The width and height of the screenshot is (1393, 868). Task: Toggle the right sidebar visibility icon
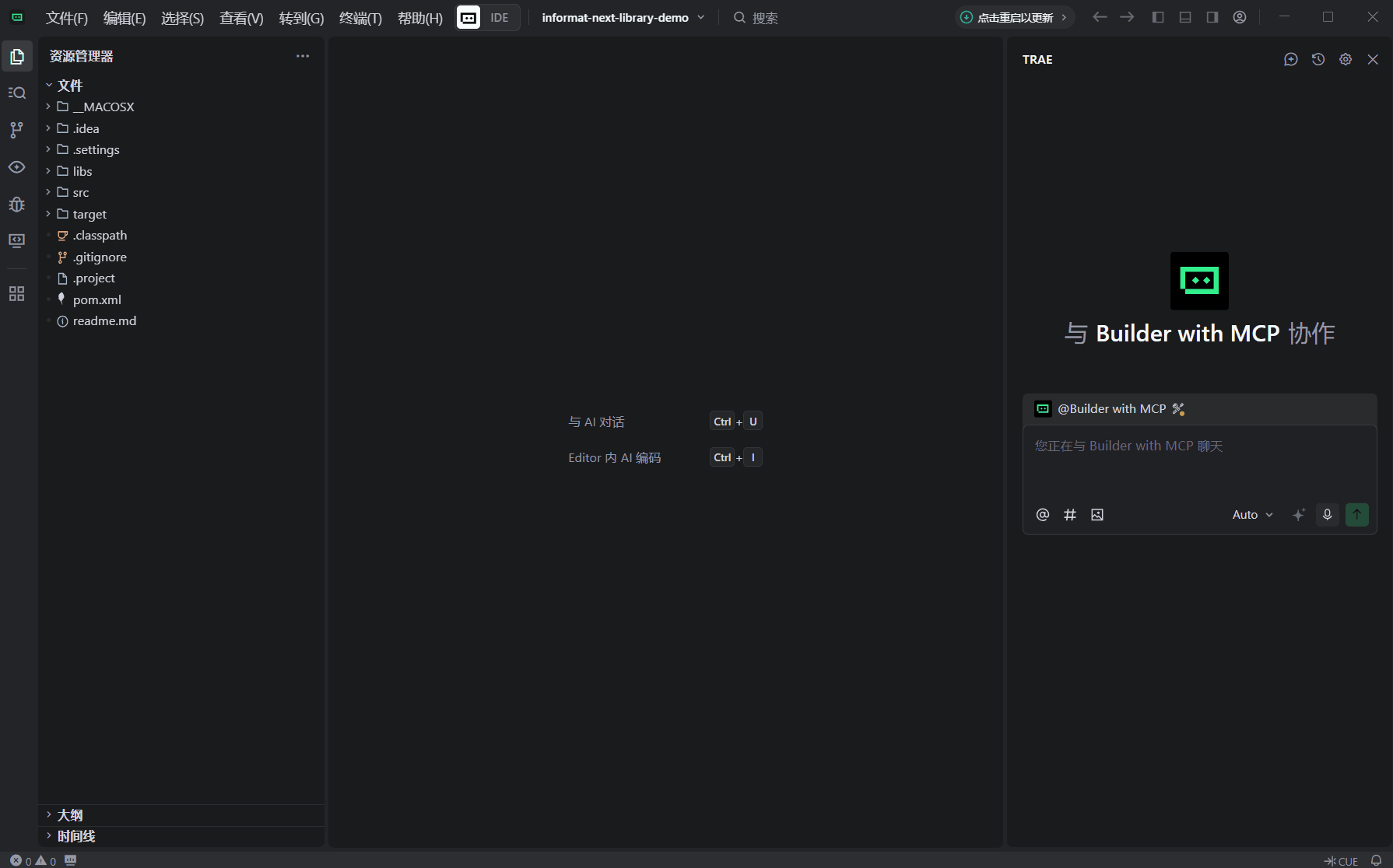[1212, 16]
